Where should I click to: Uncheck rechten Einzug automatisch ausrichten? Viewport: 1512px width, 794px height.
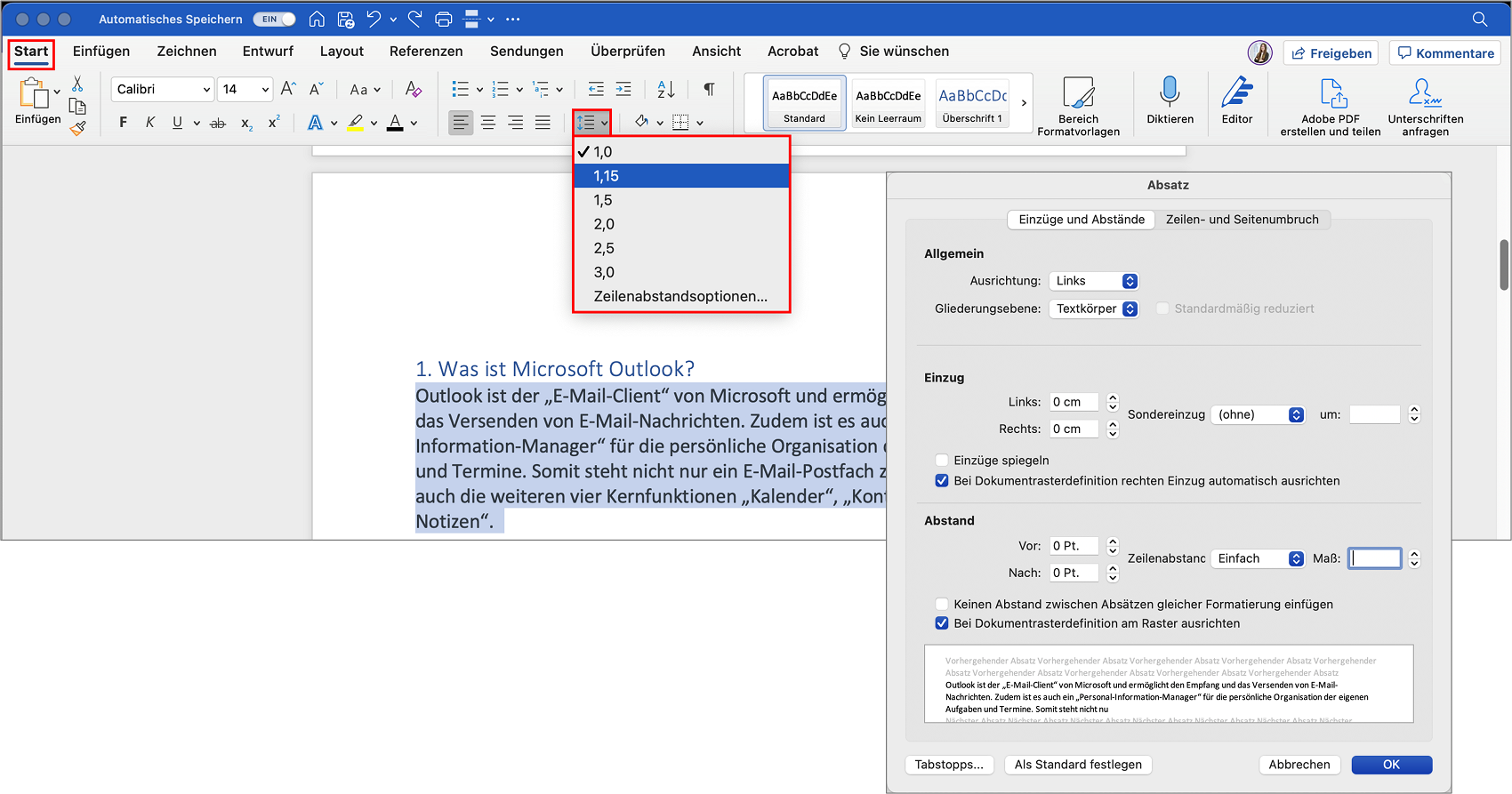pos(942,480)
